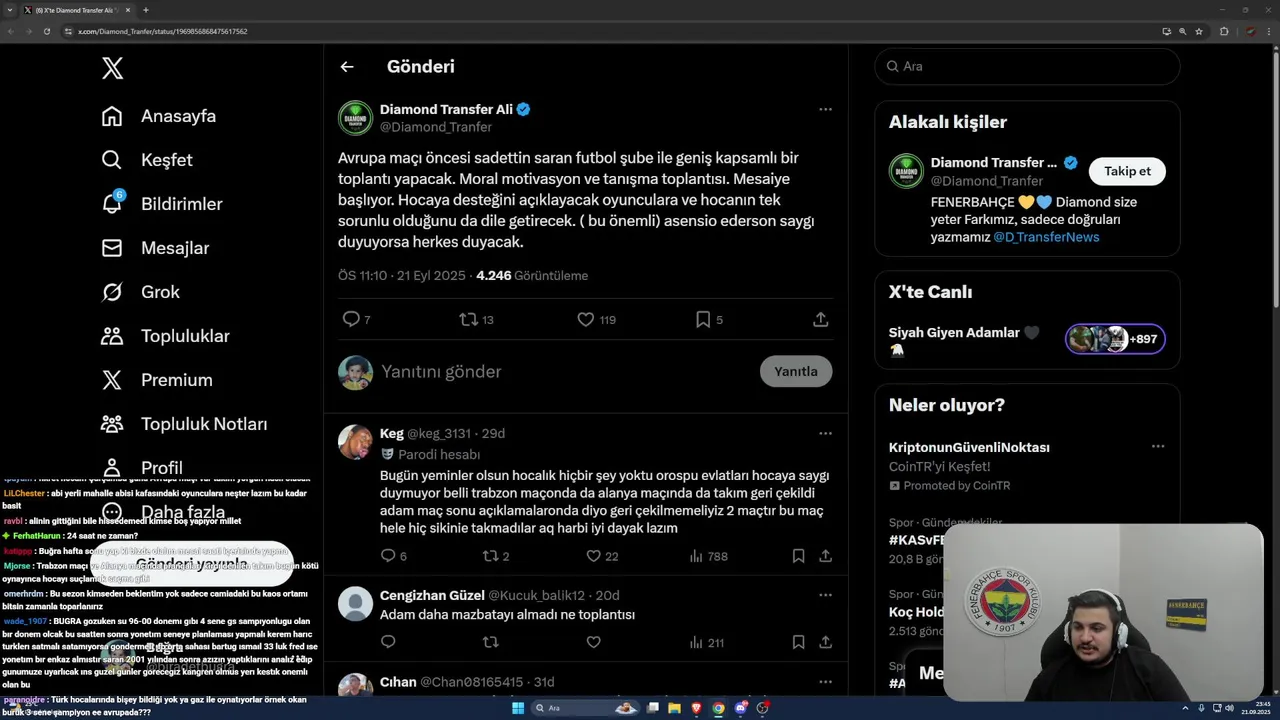Bookmark this page with star icon
This screenshot has height=720, width=1280.
point(1199,31)
